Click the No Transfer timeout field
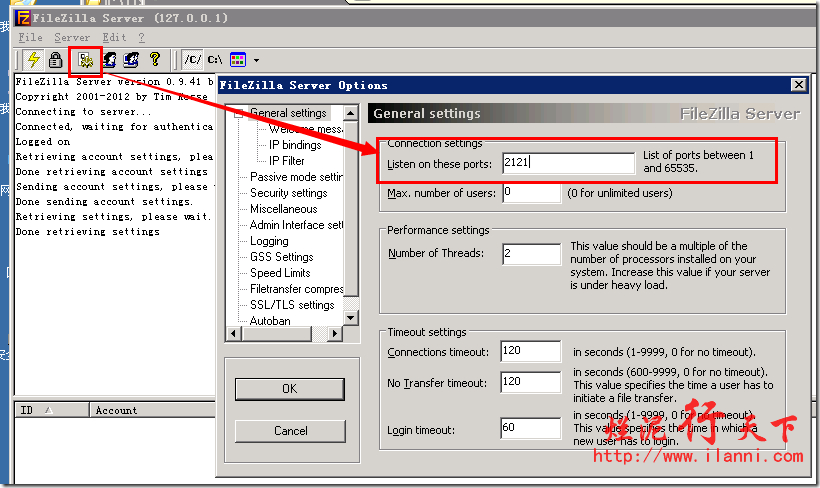The image size is (820, 488). coord(530,382)
